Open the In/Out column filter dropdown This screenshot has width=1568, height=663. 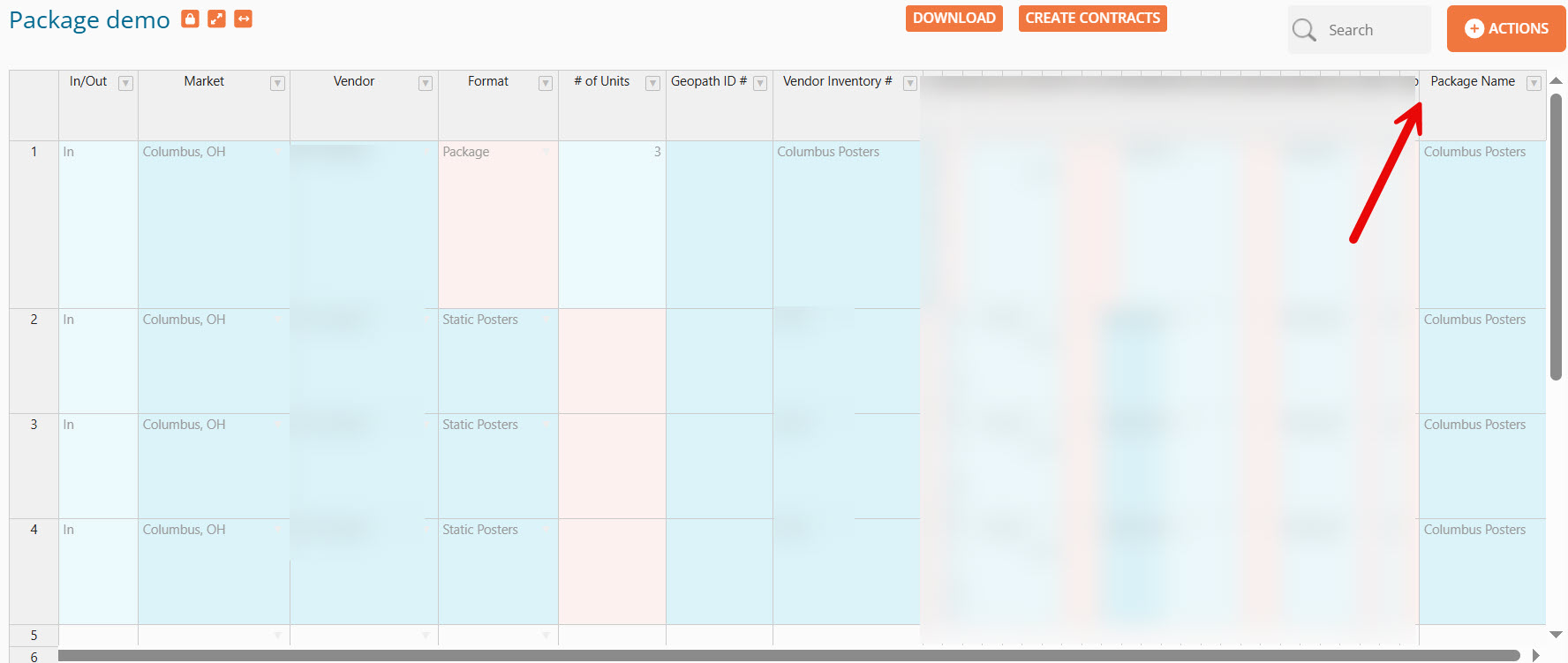125,83
